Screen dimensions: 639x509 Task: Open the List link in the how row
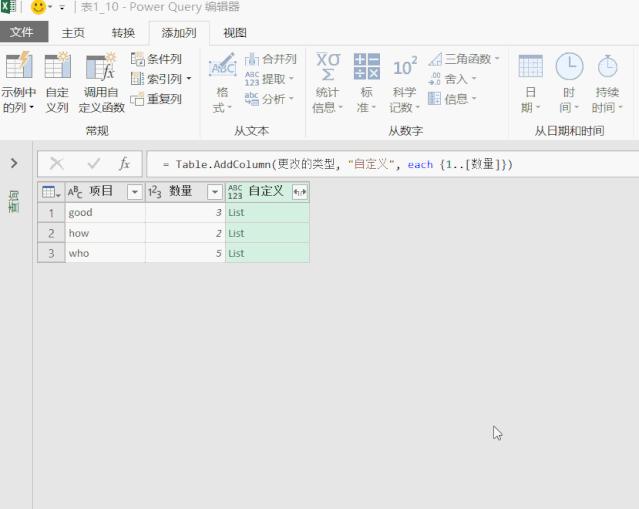tap(236, 233)
